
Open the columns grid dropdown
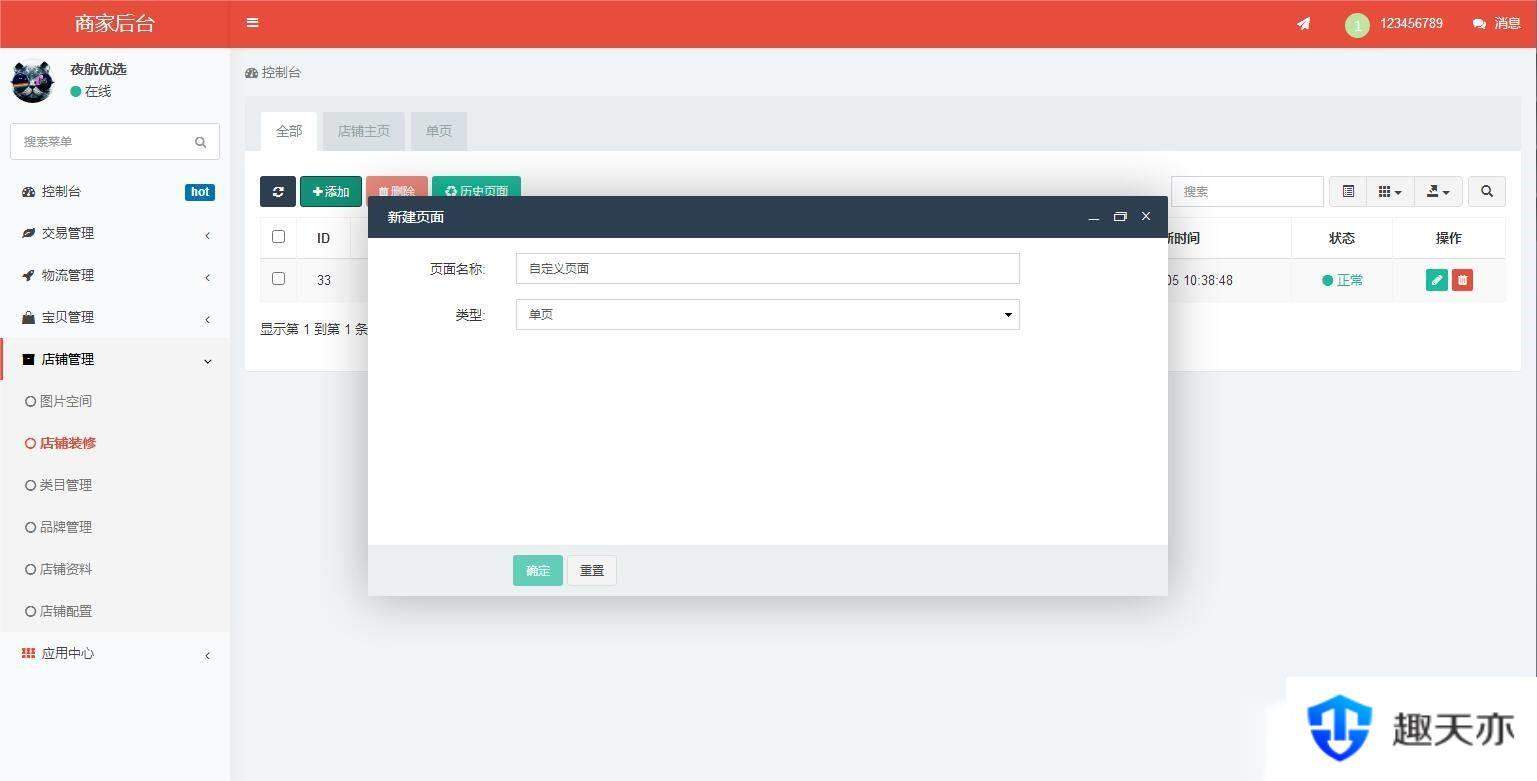click(x=1390, y=191)
